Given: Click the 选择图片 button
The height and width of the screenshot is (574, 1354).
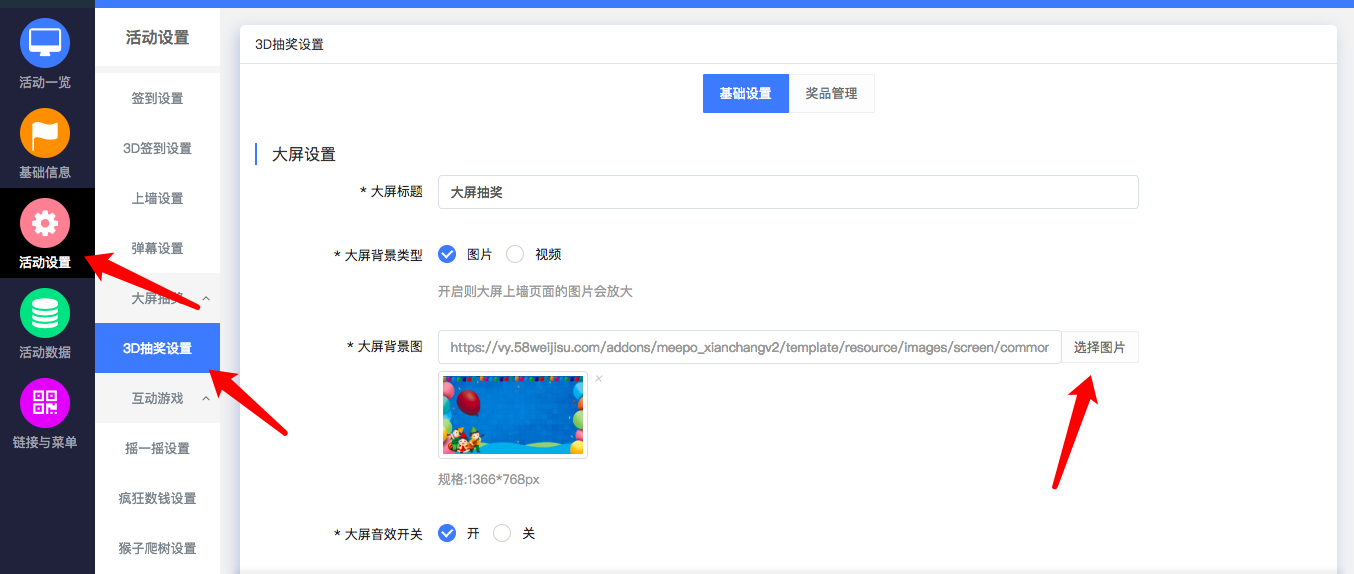Looking at the screenshot, I should point(1099,347).
